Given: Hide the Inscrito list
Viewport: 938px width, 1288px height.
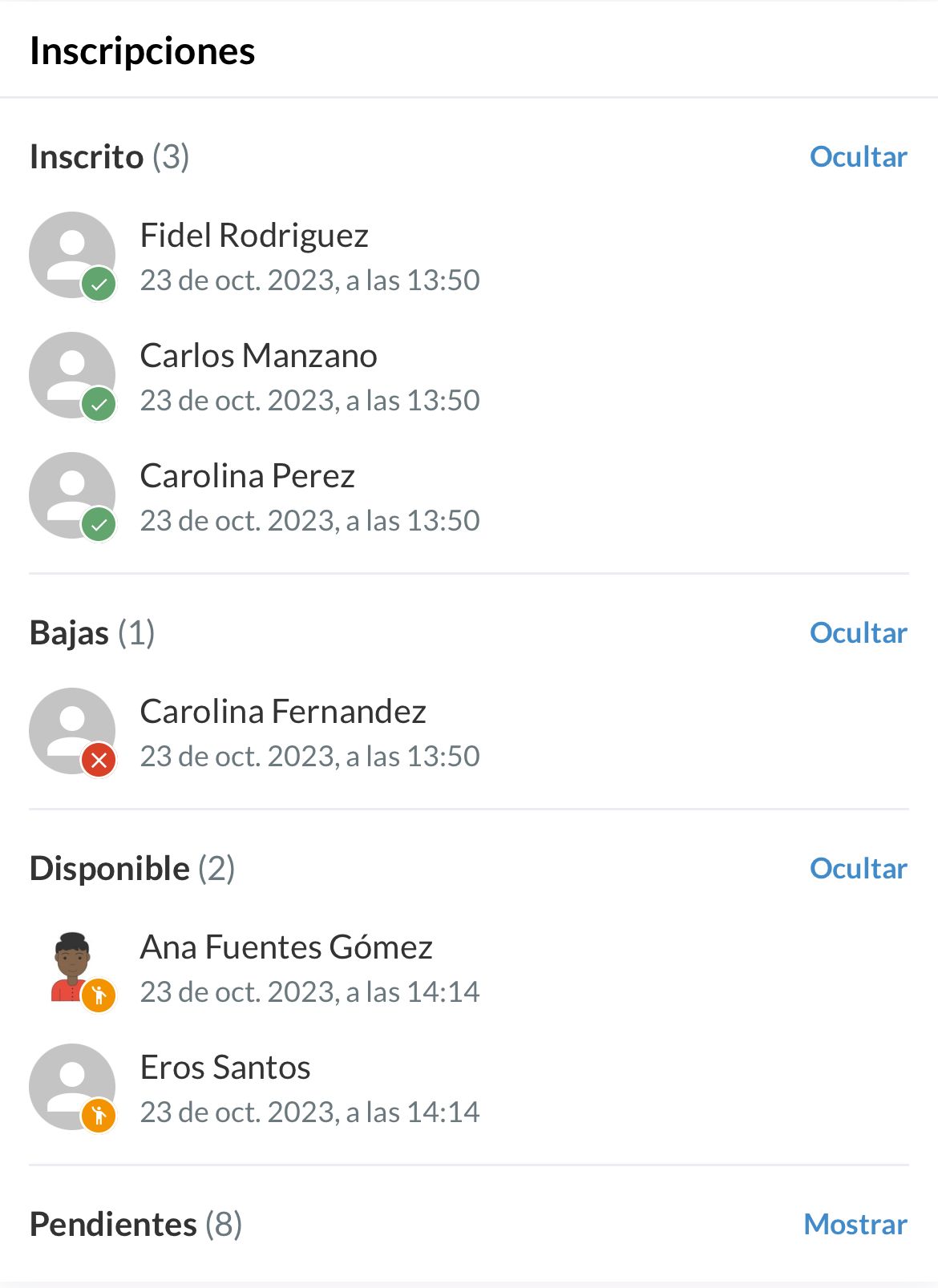Looking at the screenshot, I should [x=858, y=156].
